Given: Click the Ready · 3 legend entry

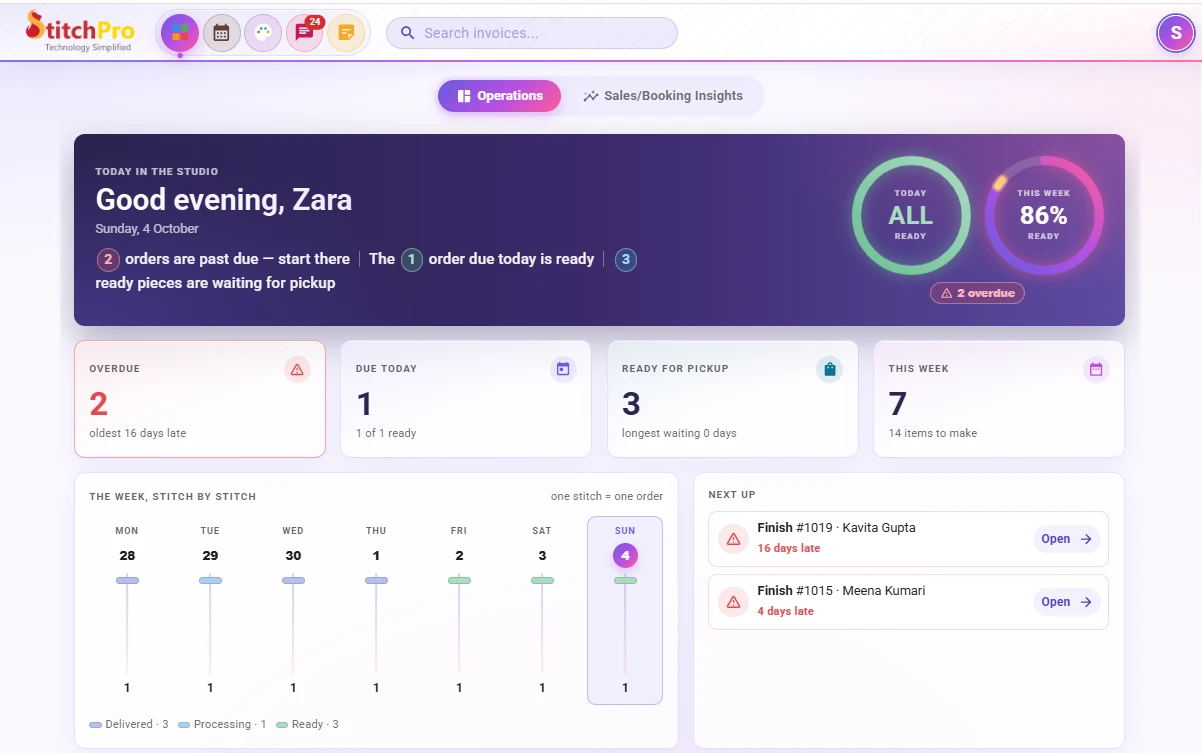Looking at the screenshot, I should [308, 724].
